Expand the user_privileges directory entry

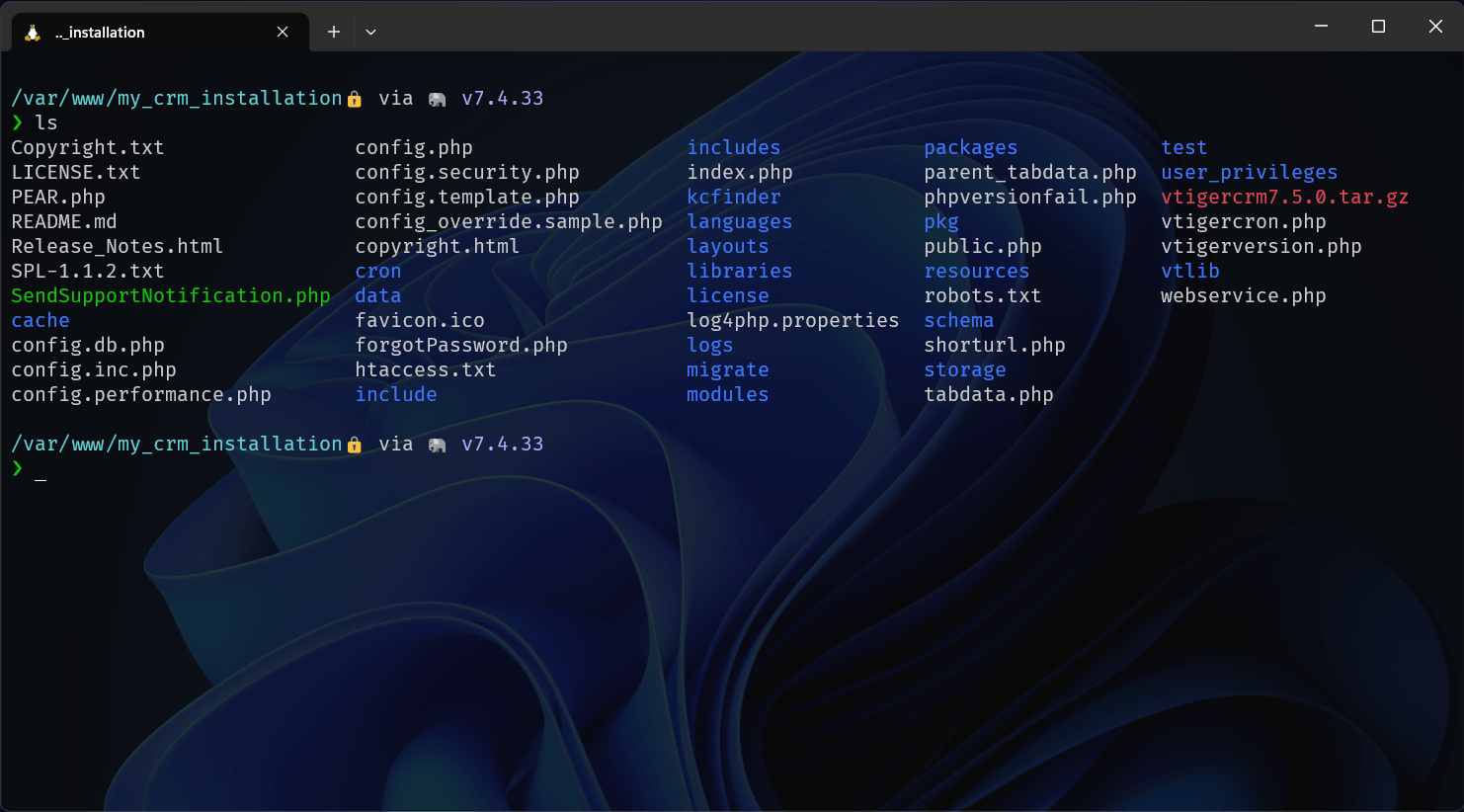[x=1248, y=172]
